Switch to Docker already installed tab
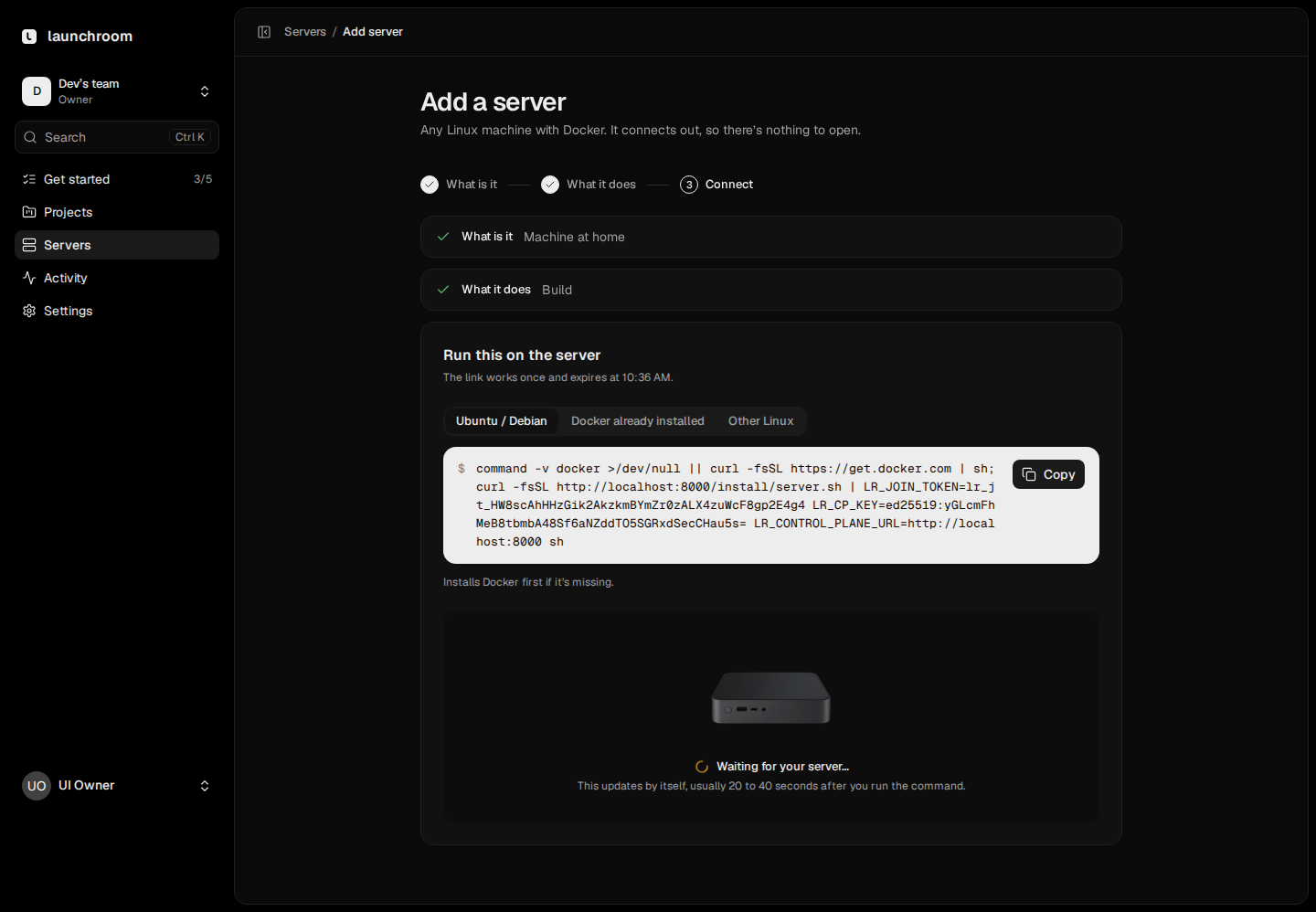 coord(638,421)
